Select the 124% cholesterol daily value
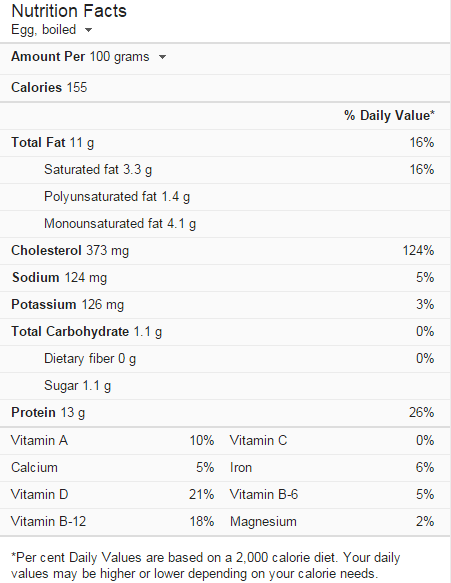Viewport: 451px width, 583px height. [418, 251]
